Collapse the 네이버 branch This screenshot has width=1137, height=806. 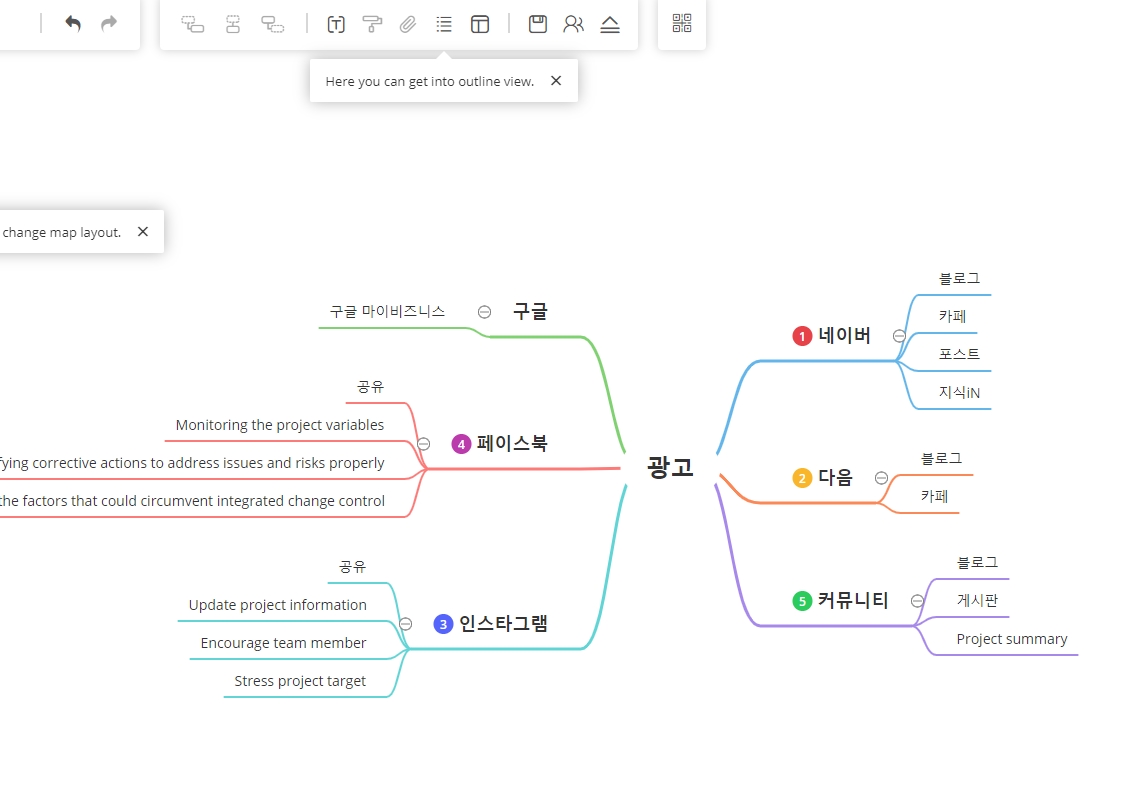pyautogui.click(x=899, y=336)
